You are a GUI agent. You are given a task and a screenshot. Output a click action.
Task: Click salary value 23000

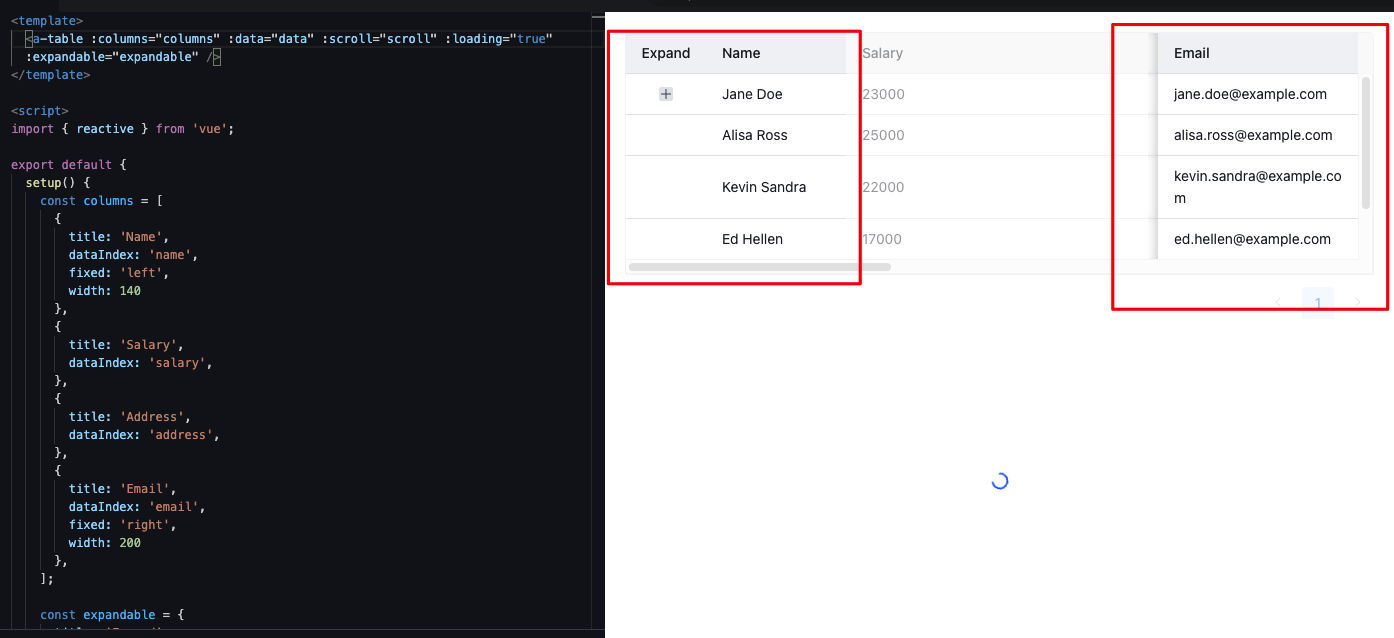[x=883, y=94]
